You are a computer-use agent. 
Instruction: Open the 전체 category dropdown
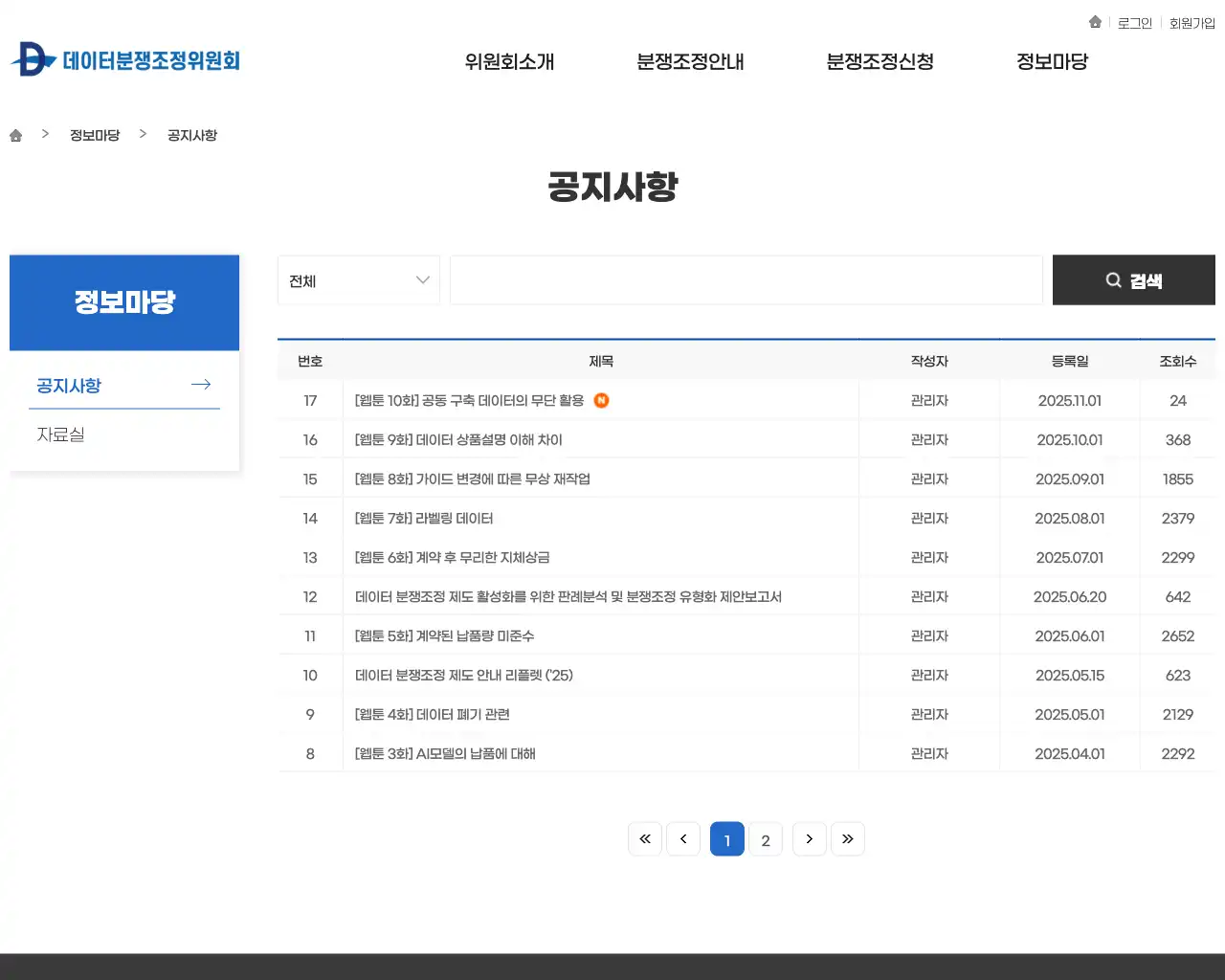point(358,279)
